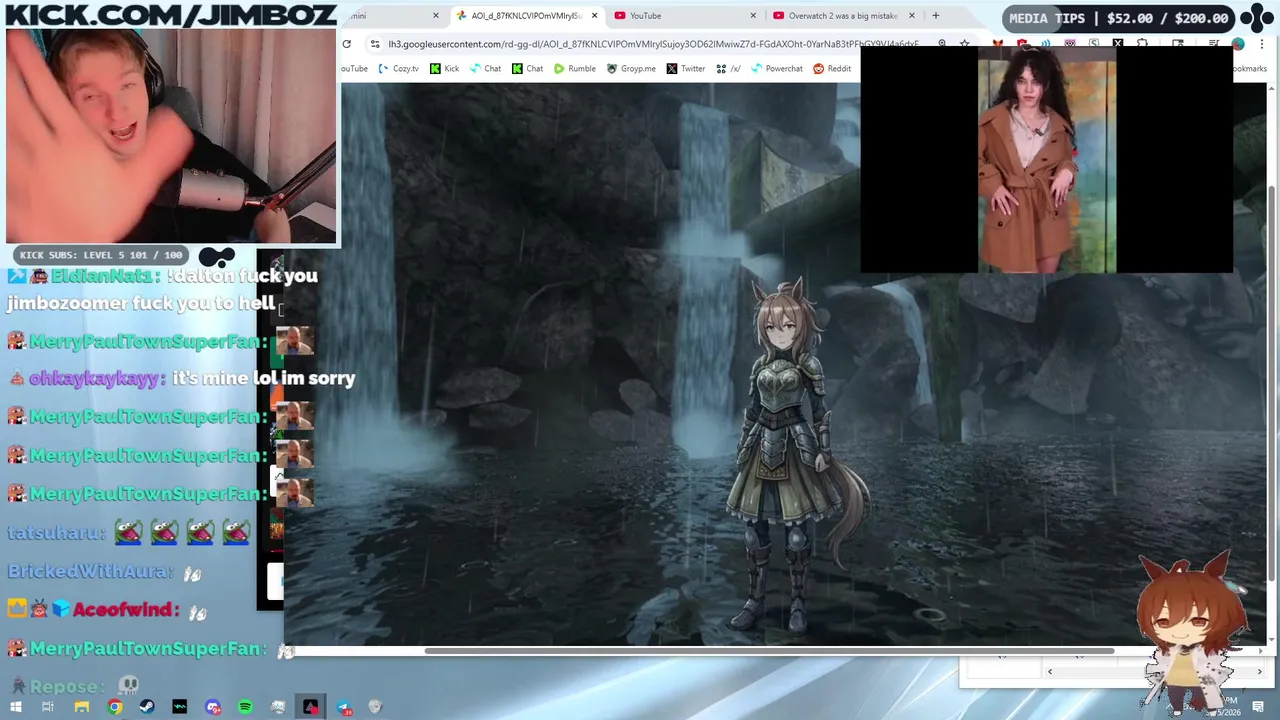This screenshot has width=1280, height=720.
Task: Bookmark this page with the star icon
Action: (964, 44)
